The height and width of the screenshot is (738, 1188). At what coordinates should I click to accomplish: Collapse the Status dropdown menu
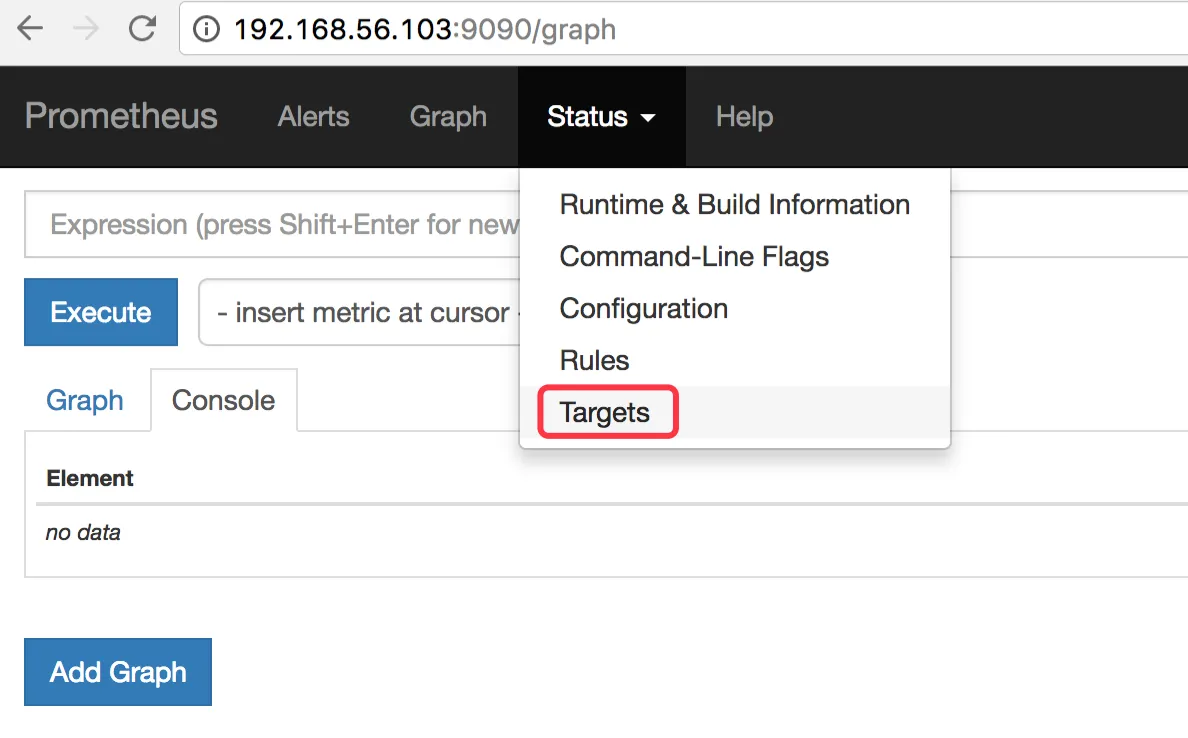tap(601, 117)
